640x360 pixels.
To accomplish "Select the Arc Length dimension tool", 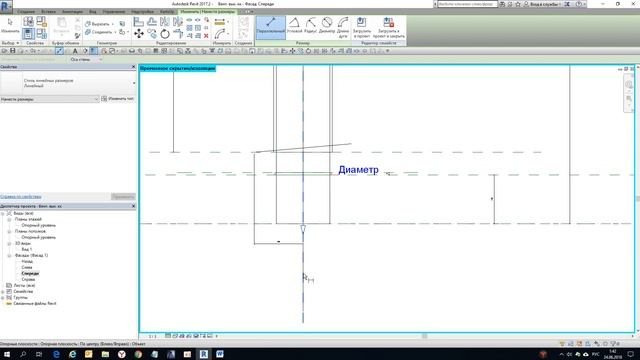I will (x=343, y=27).
